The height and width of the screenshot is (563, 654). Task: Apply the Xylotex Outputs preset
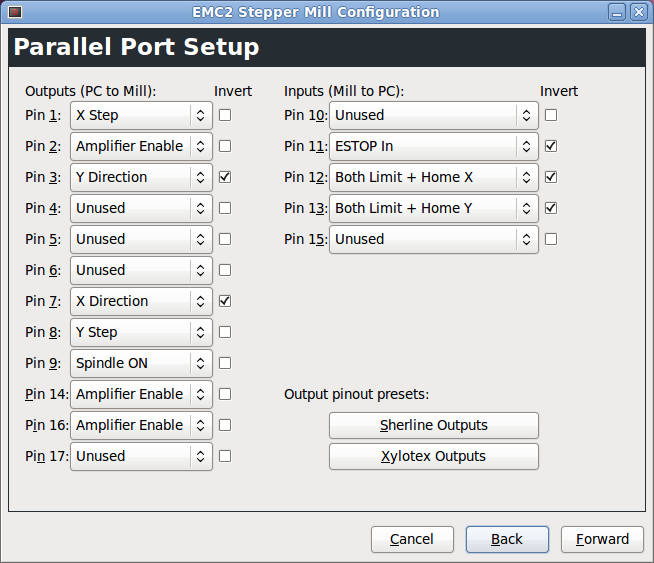(x=434, y=456)
